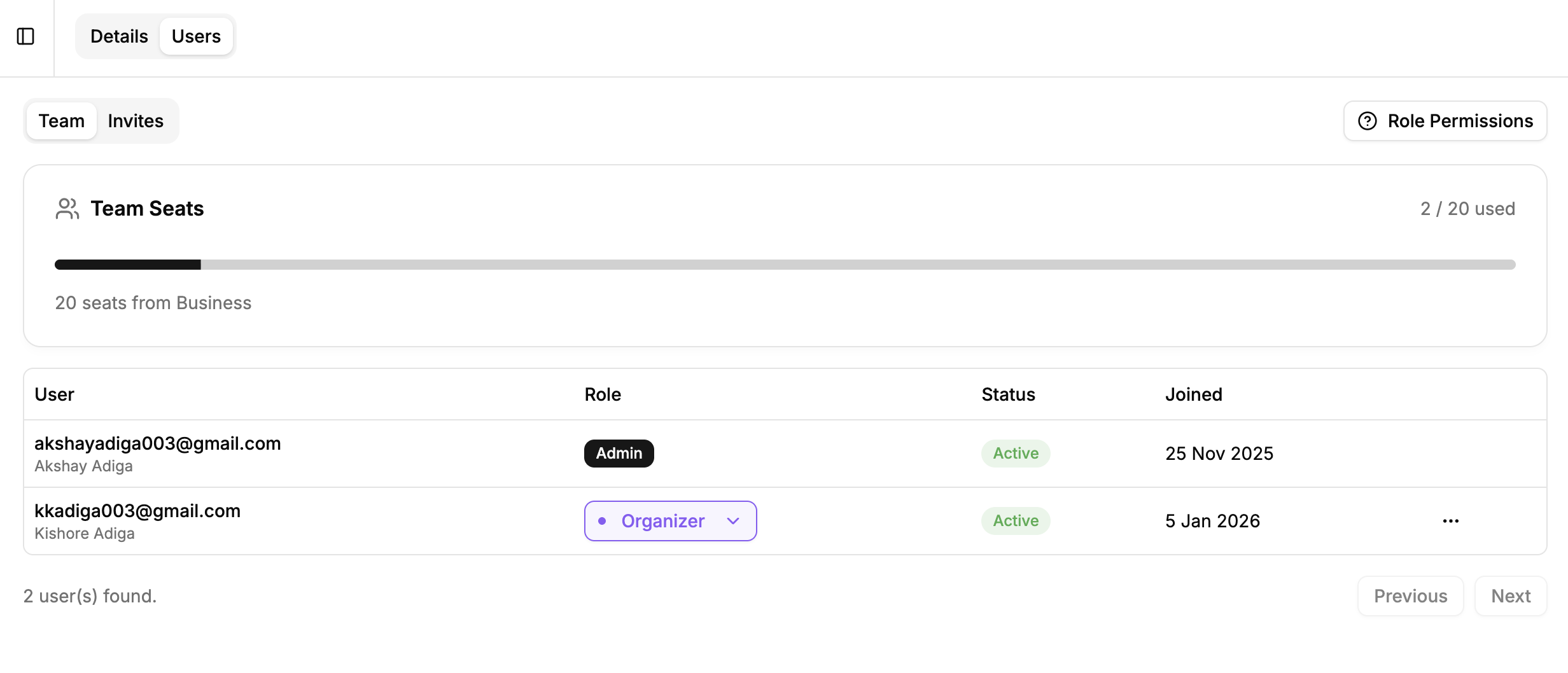Viewport: 1568px width, 673px height.
Task: Click the kkadiga003@gmail.com user entry
Action: coord(137,511)
